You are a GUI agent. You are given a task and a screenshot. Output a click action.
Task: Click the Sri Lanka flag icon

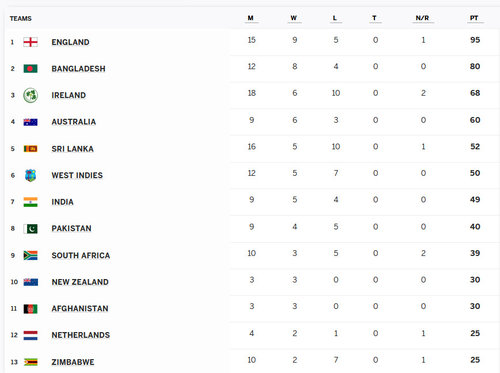[30, 149]
